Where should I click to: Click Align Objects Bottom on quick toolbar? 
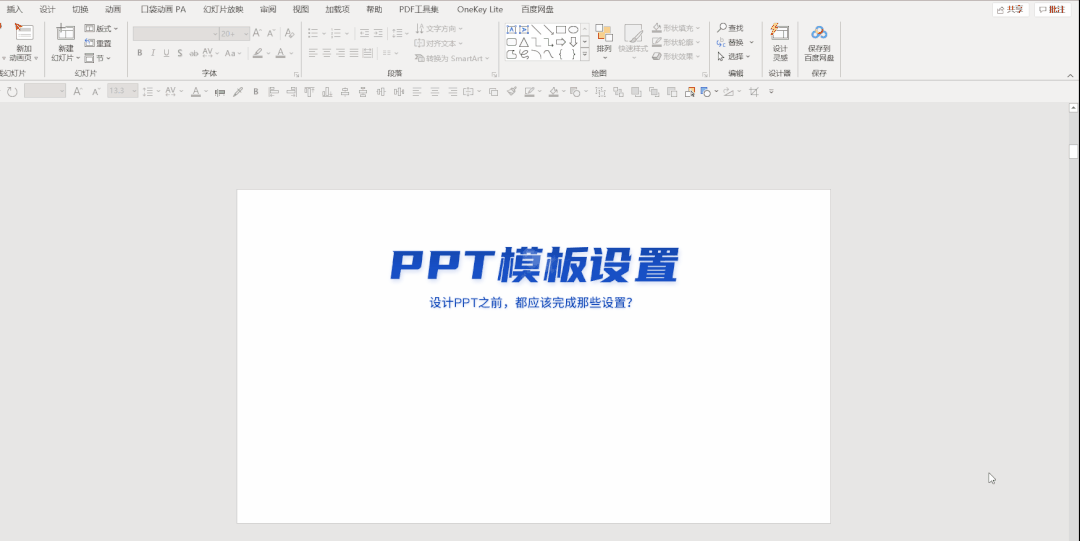click(327, 91)
